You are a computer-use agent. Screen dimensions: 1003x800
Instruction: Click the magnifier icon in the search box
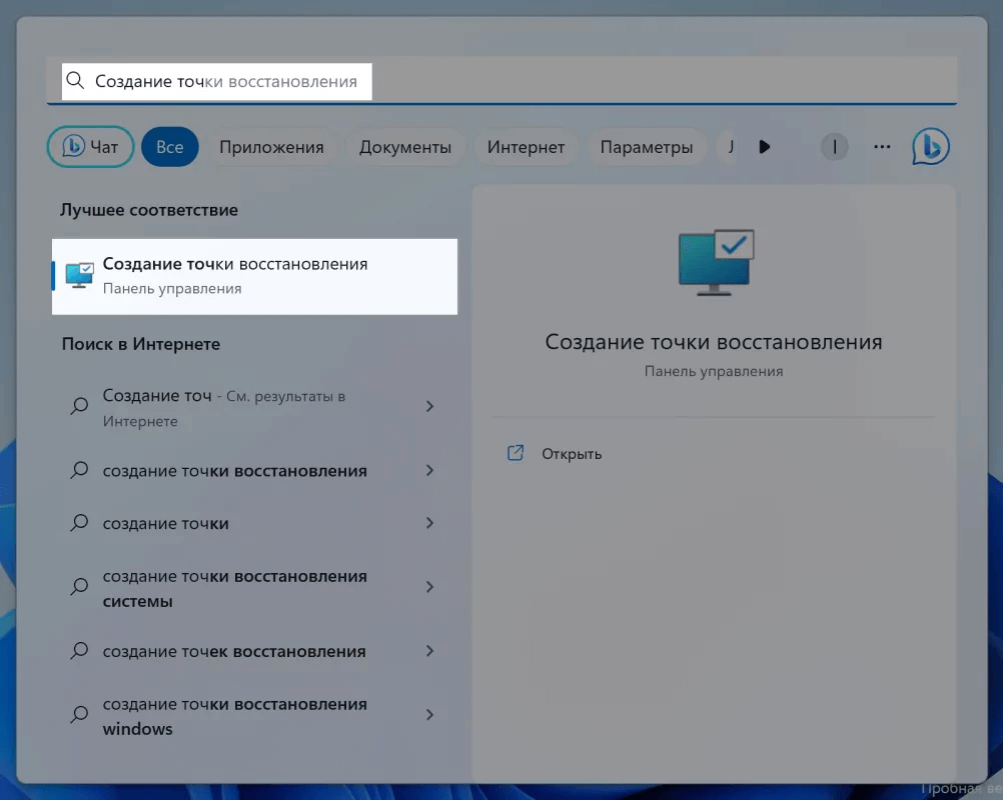pos(75,81)
